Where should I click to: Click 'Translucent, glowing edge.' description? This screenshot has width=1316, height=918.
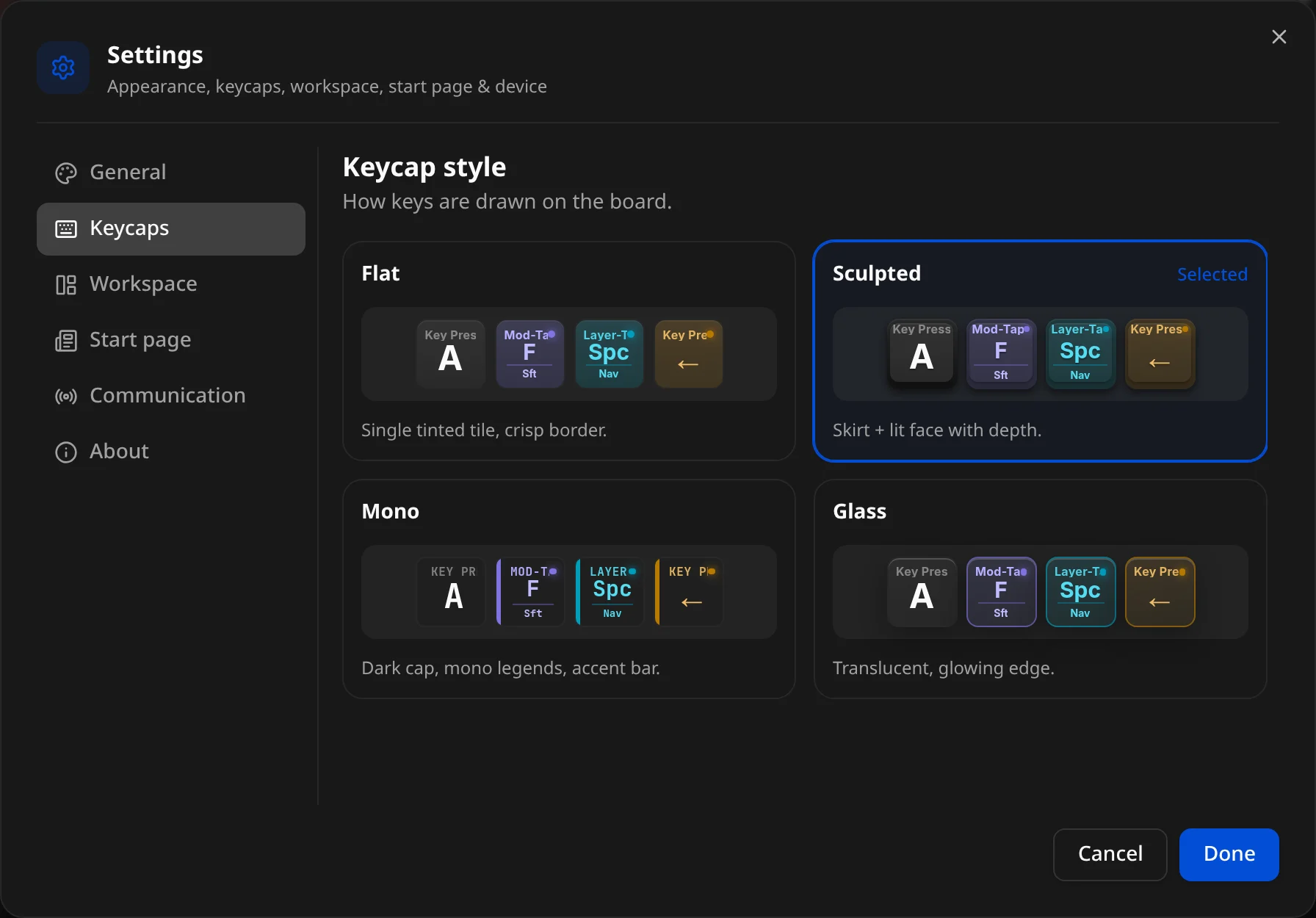(x=943, y=668)
